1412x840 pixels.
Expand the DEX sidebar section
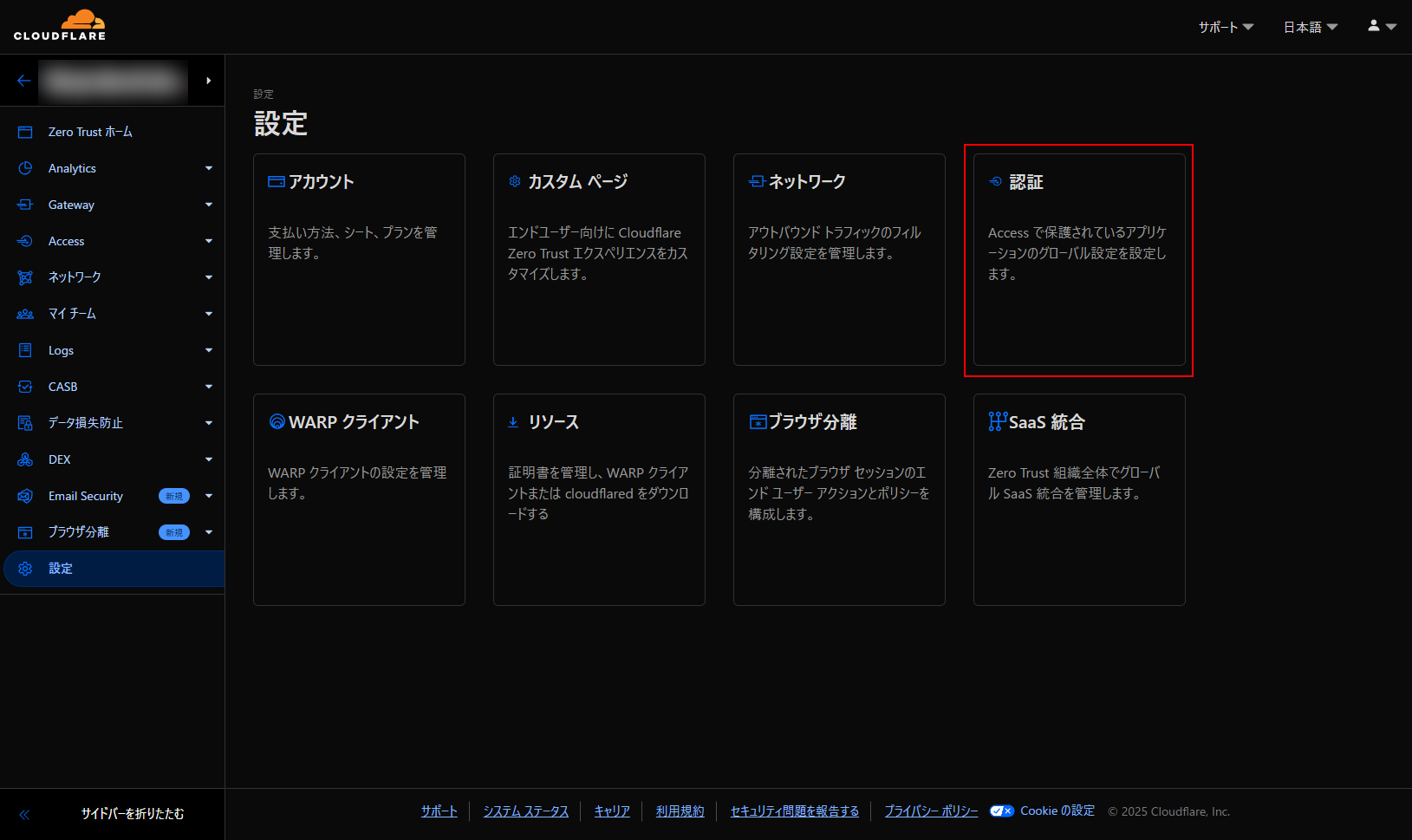(209, 459)
